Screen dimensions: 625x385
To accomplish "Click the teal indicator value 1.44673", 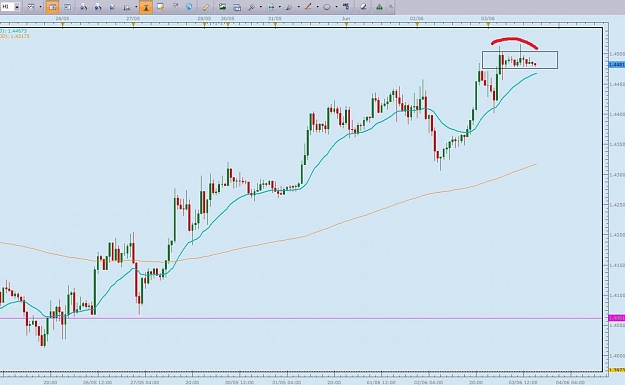I will [18, 31].
